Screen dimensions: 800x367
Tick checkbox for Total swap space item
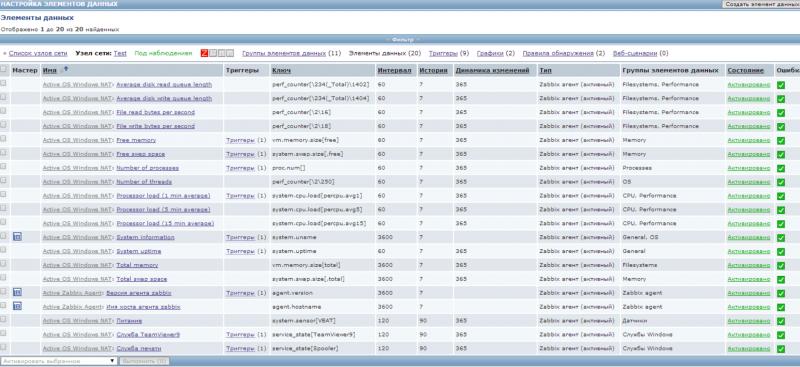[x=4, y=277]
